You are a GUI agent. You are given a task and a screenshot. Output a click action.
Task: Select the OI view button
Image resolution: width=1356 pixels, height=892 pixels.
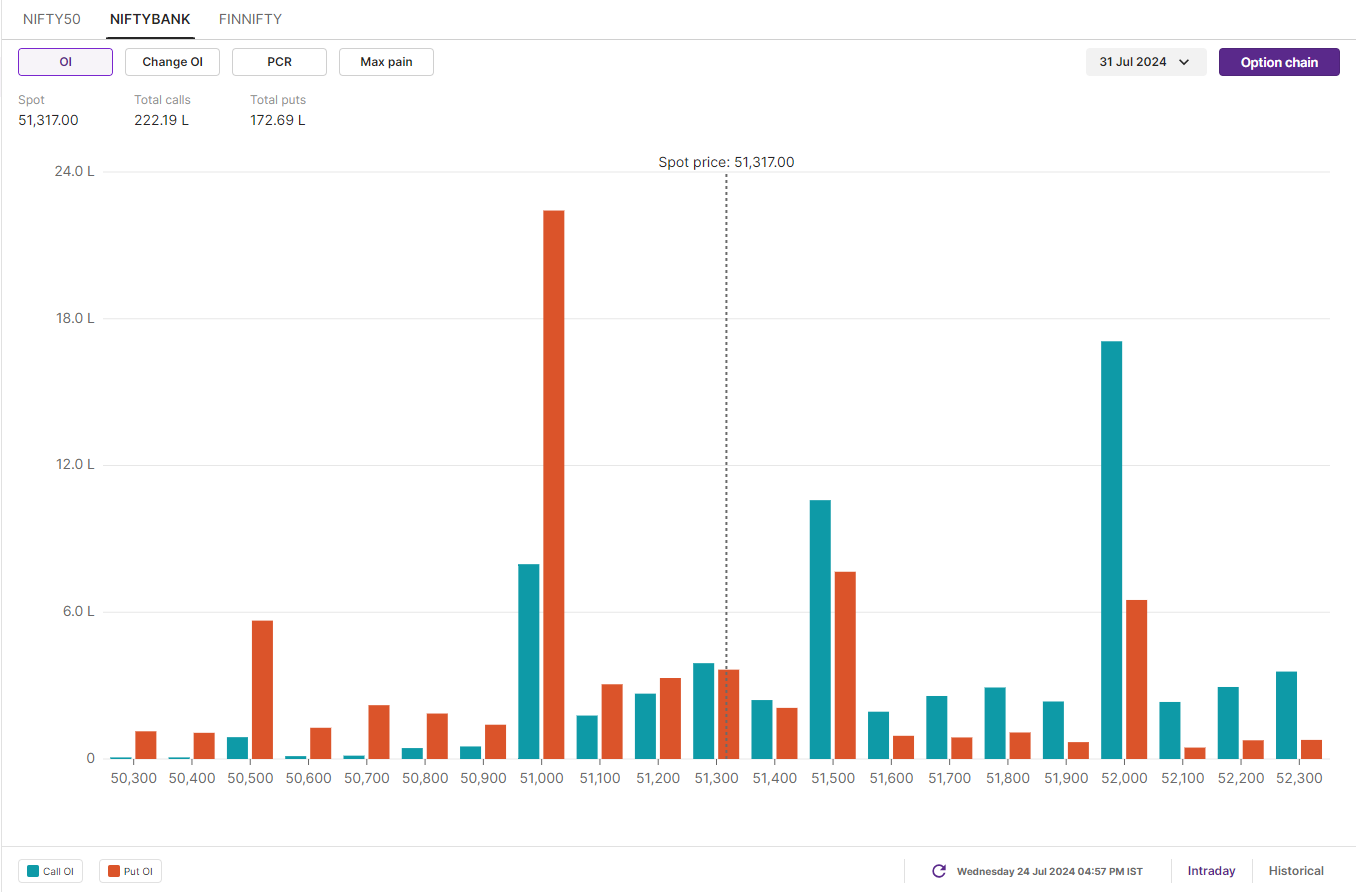[x=65, y=62]
